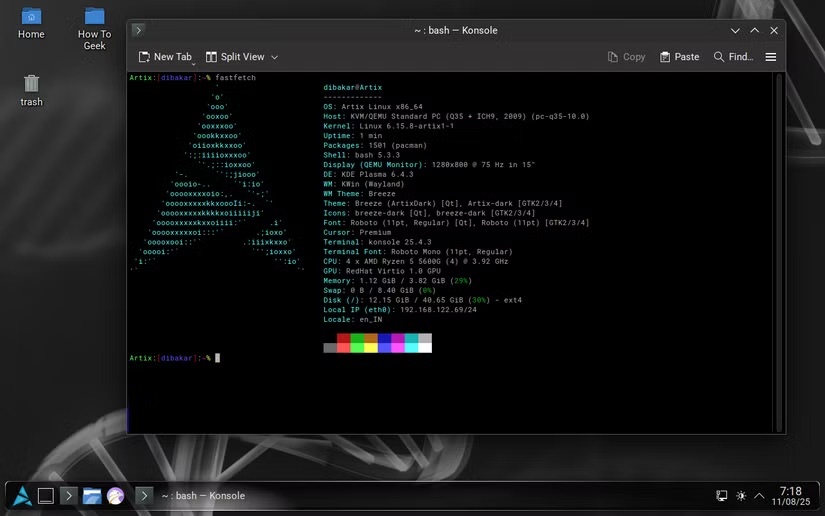825x516 pixels.
Task: Expand the hidden system tray icons arrow
Action: [x=759, y=496]
